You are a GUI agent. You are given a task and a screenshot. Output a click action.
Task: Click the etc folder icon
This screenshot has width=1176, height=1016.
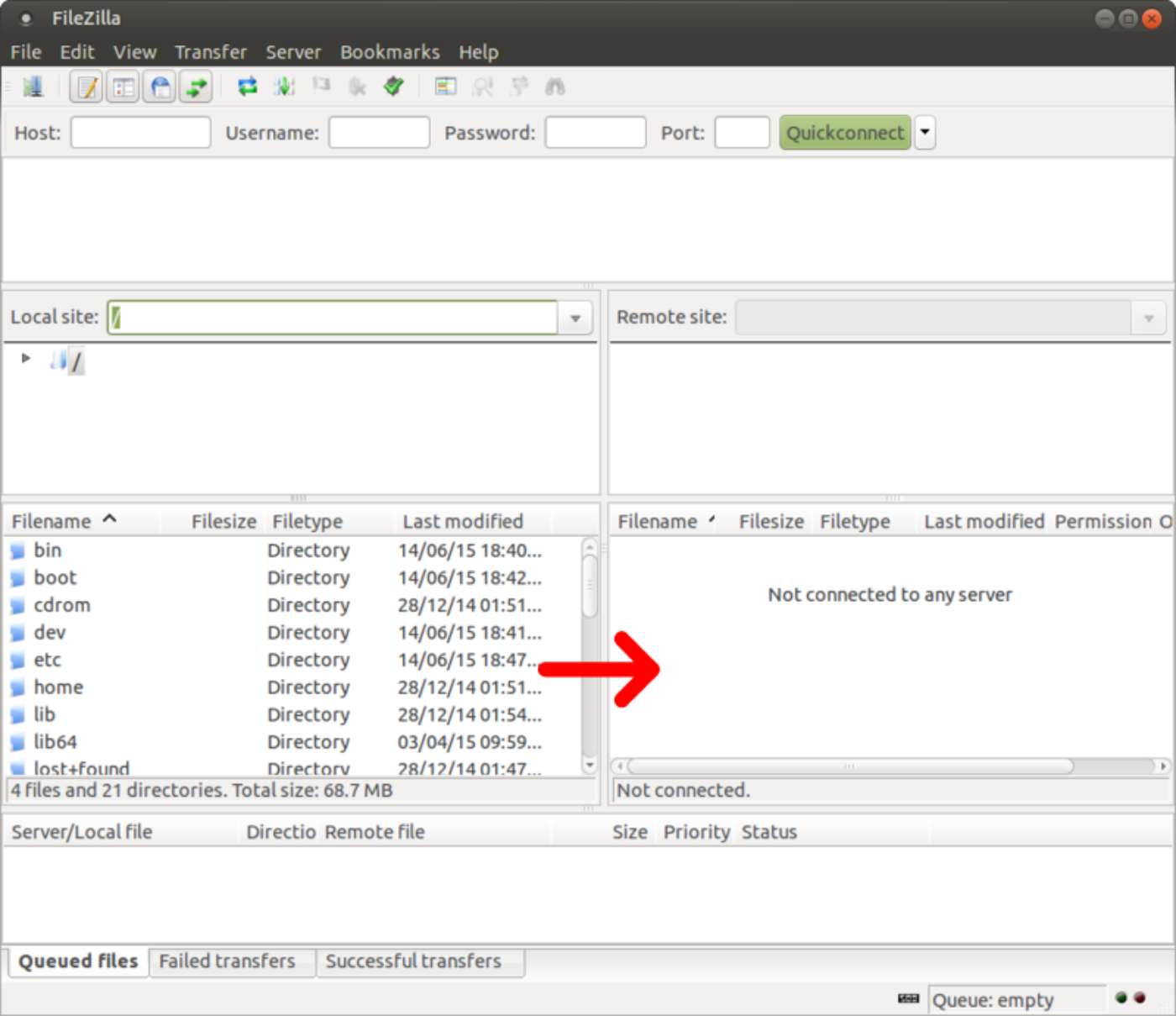(18, 661)
